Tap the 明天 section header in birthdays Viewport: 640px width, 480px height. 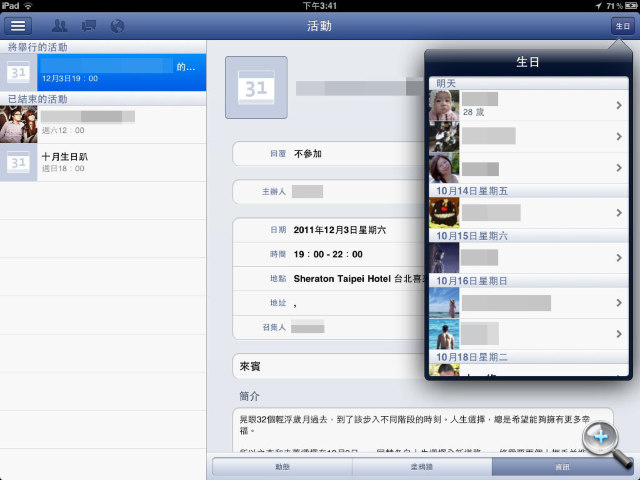click(529, 83)
